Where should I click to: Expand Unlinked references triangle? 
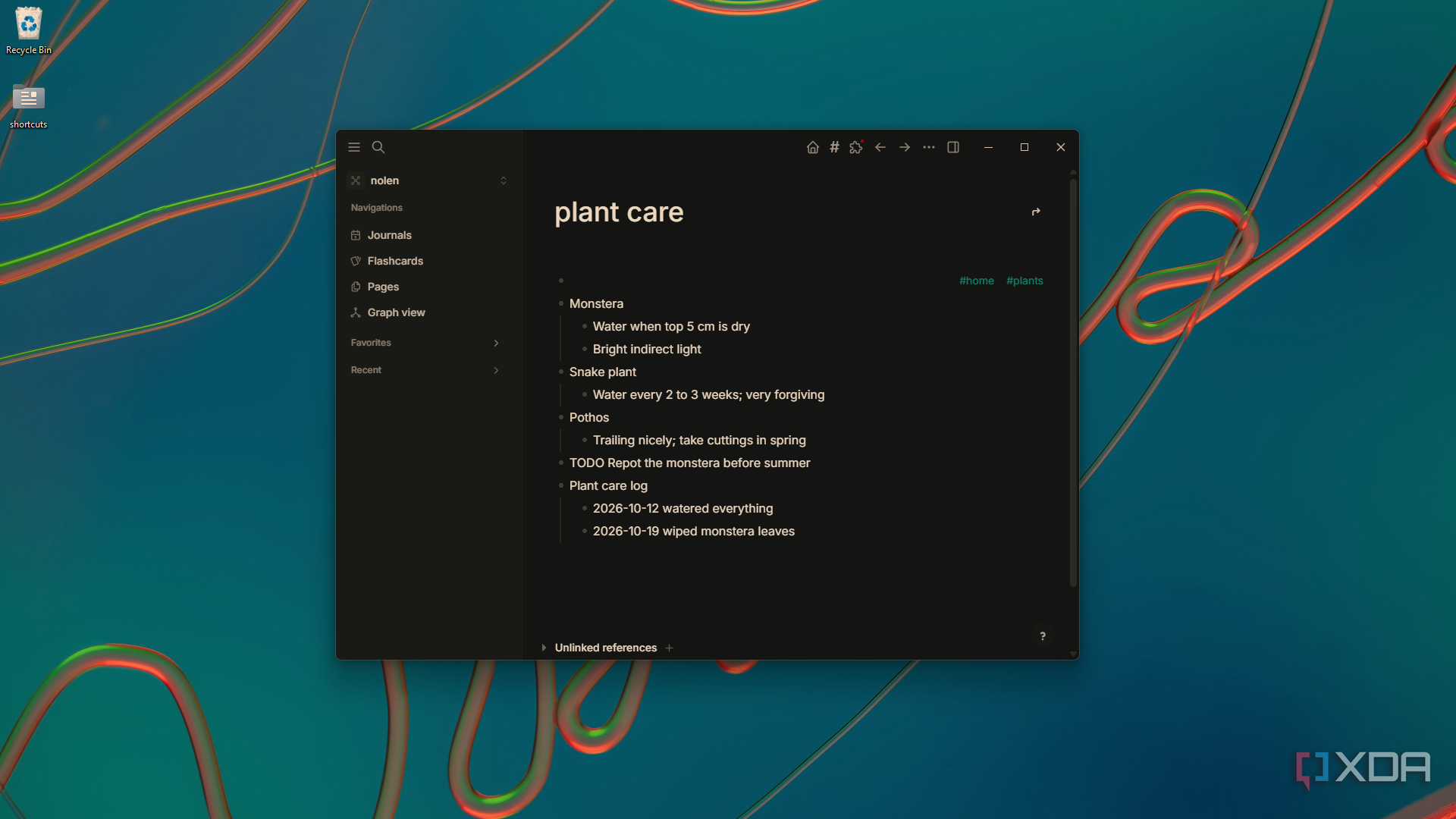tap(544, 648)
